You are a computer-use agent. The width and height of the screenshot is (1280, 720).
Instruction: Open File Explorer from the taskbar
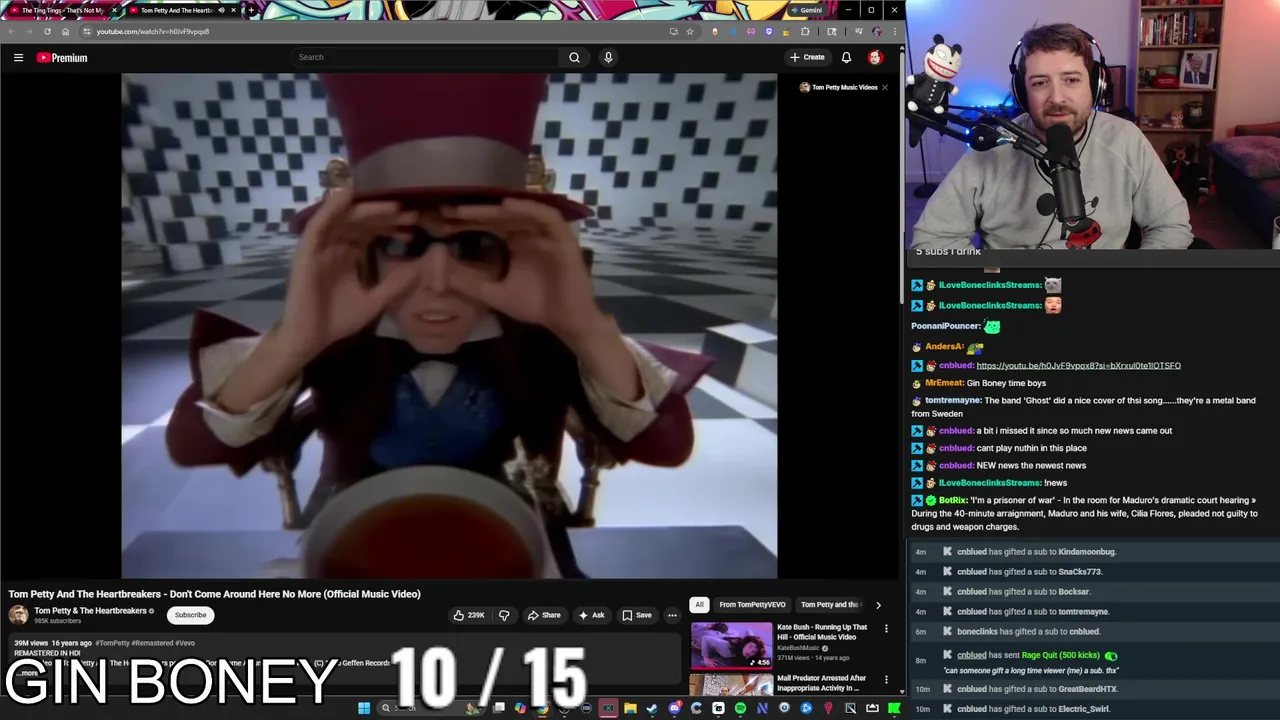(630, 708)
